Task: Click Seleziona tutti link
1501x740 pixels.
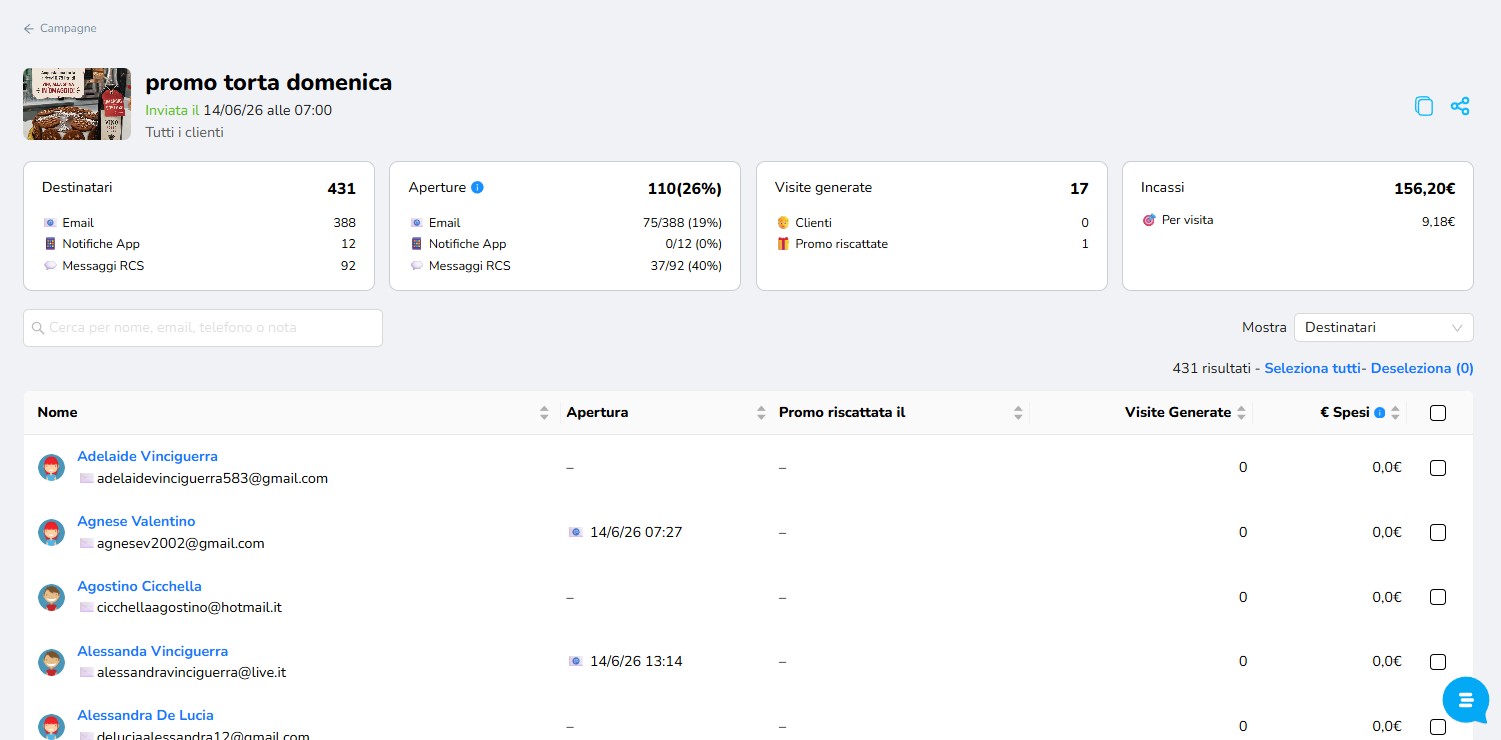Action: pos(1312,368)
